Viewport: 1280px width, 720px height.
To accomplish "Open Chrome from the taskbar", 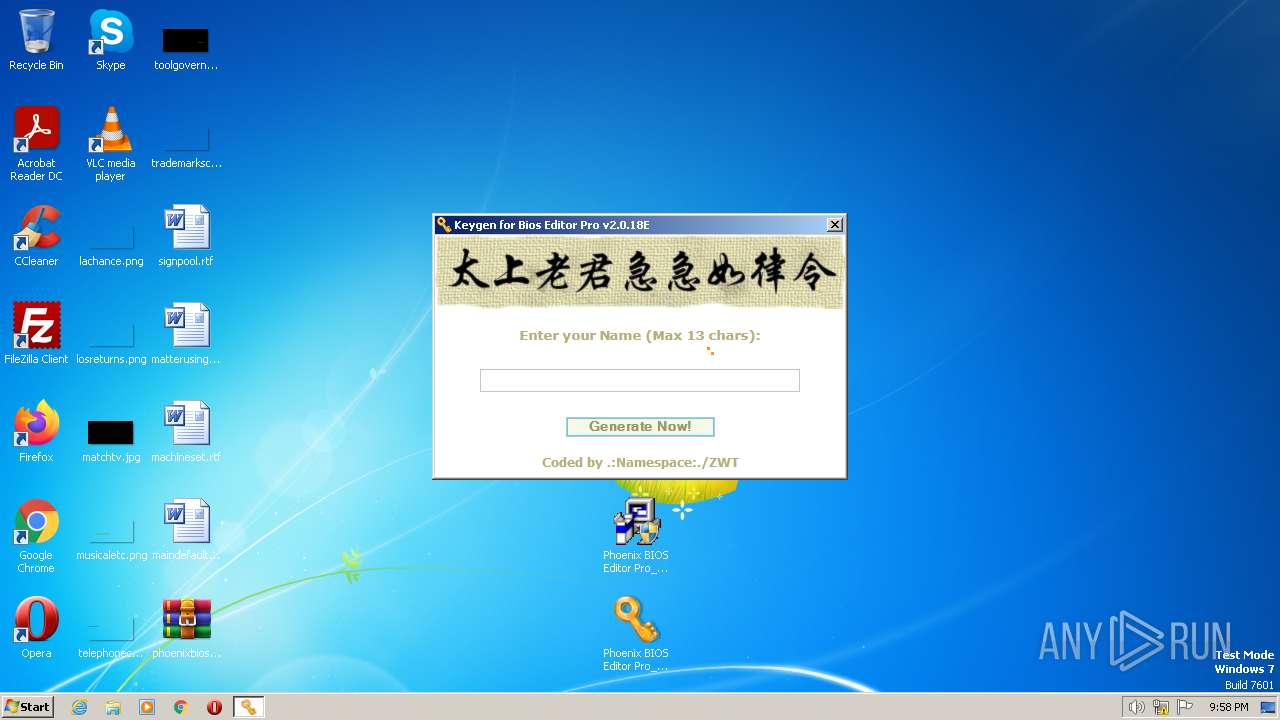I will [181, 707].
